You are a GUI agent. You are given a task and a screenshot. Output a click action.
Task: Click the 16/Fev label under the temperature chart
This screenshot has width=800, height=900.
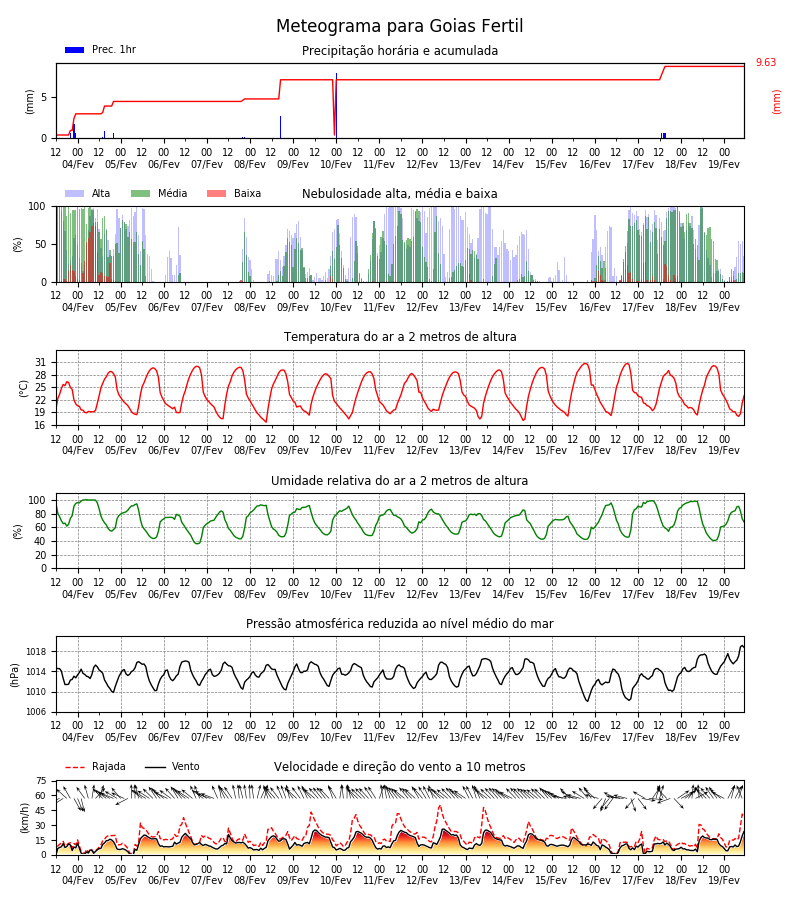point(595,451)
